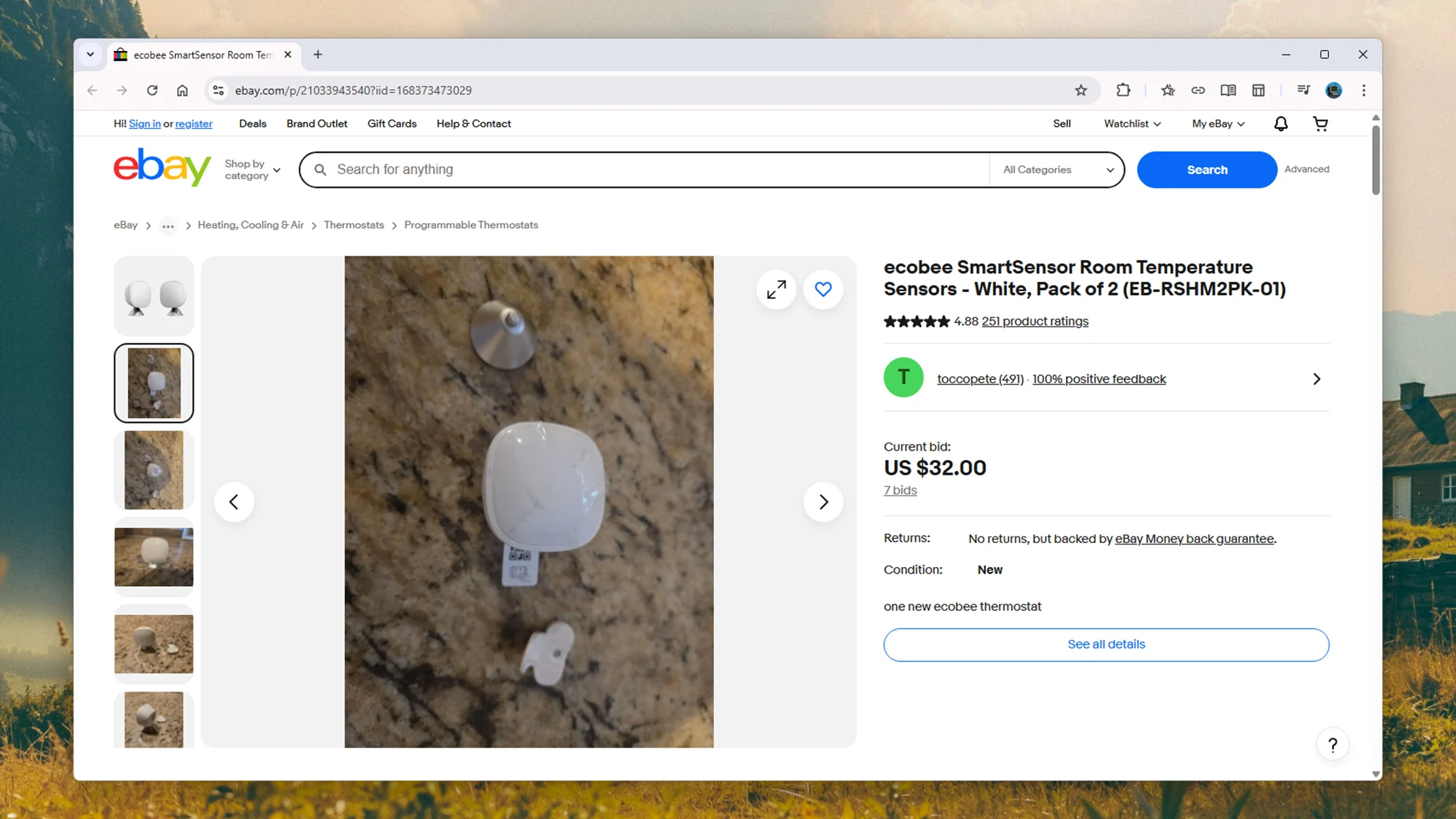The height and width of the screenshot is (819, 1456).
Task: Open the reading mode icon in toolbar
Action: click(x=1228, y=90)
